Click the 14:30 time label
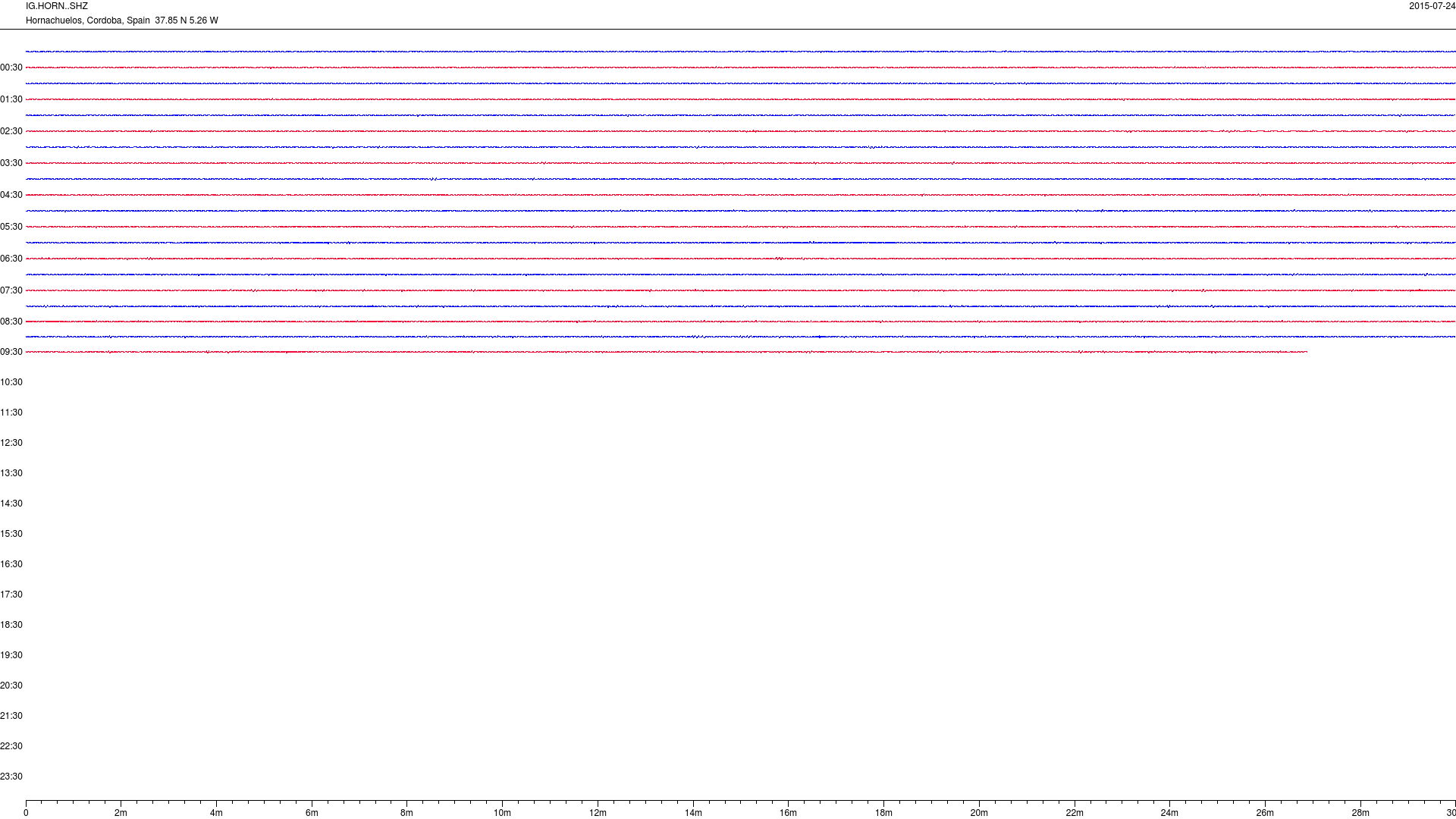1456x819 pixels. [x=11, y=504]
